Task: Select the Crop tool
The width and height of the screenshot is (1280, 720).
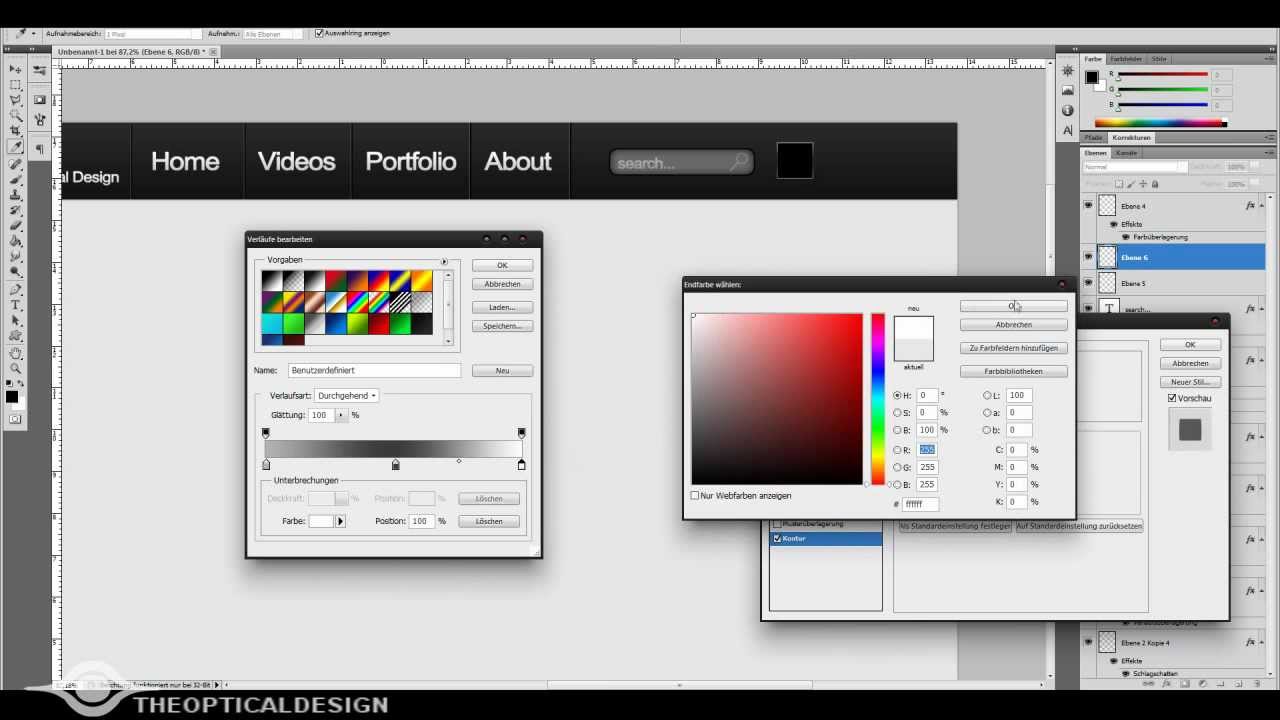Action: [16, 131]
